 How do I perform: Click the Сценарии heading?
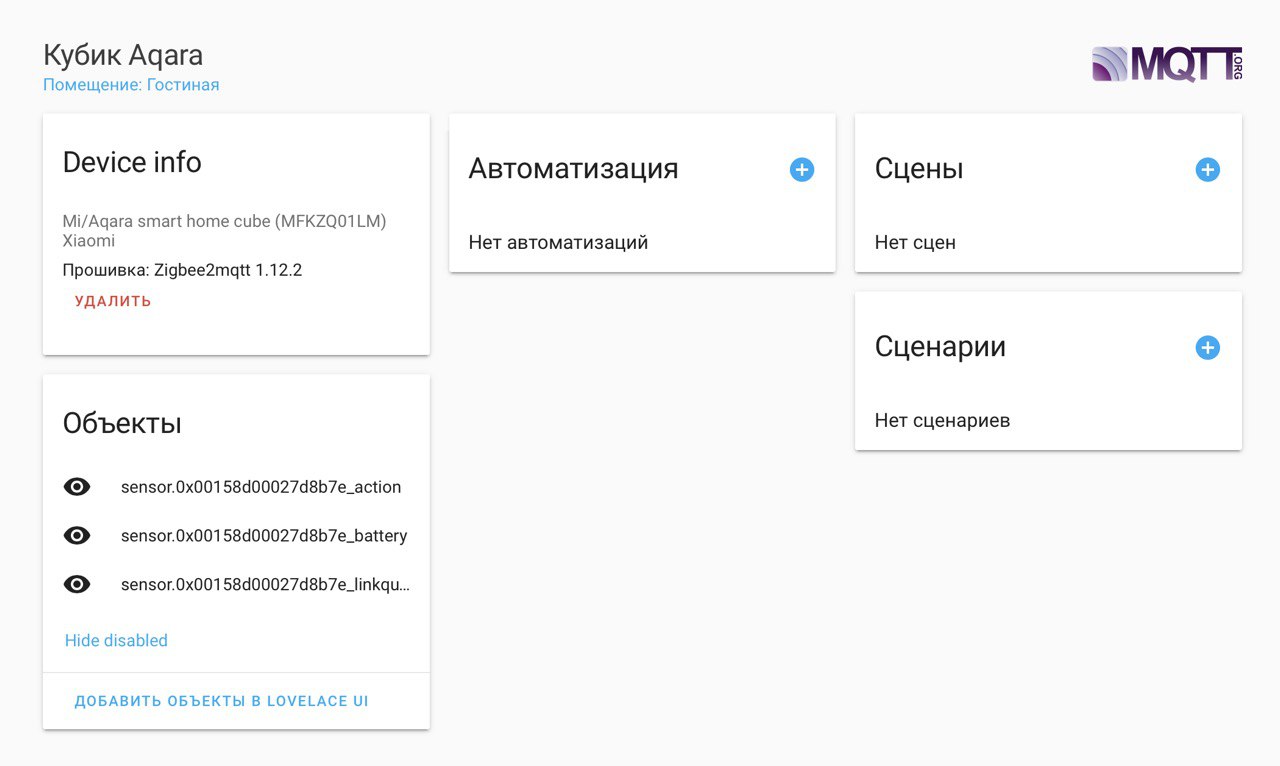(x=940, y=346)
